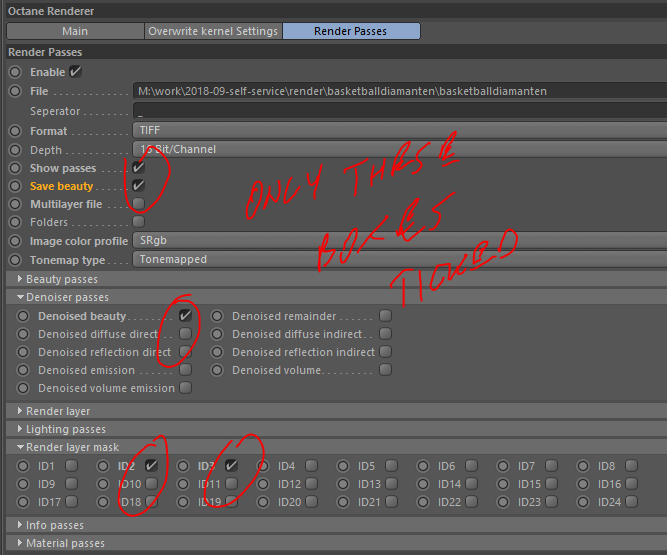667x555 pixels.
Task: Open the Overwrite kernel Settings tab
Action: tap(213, 31)
